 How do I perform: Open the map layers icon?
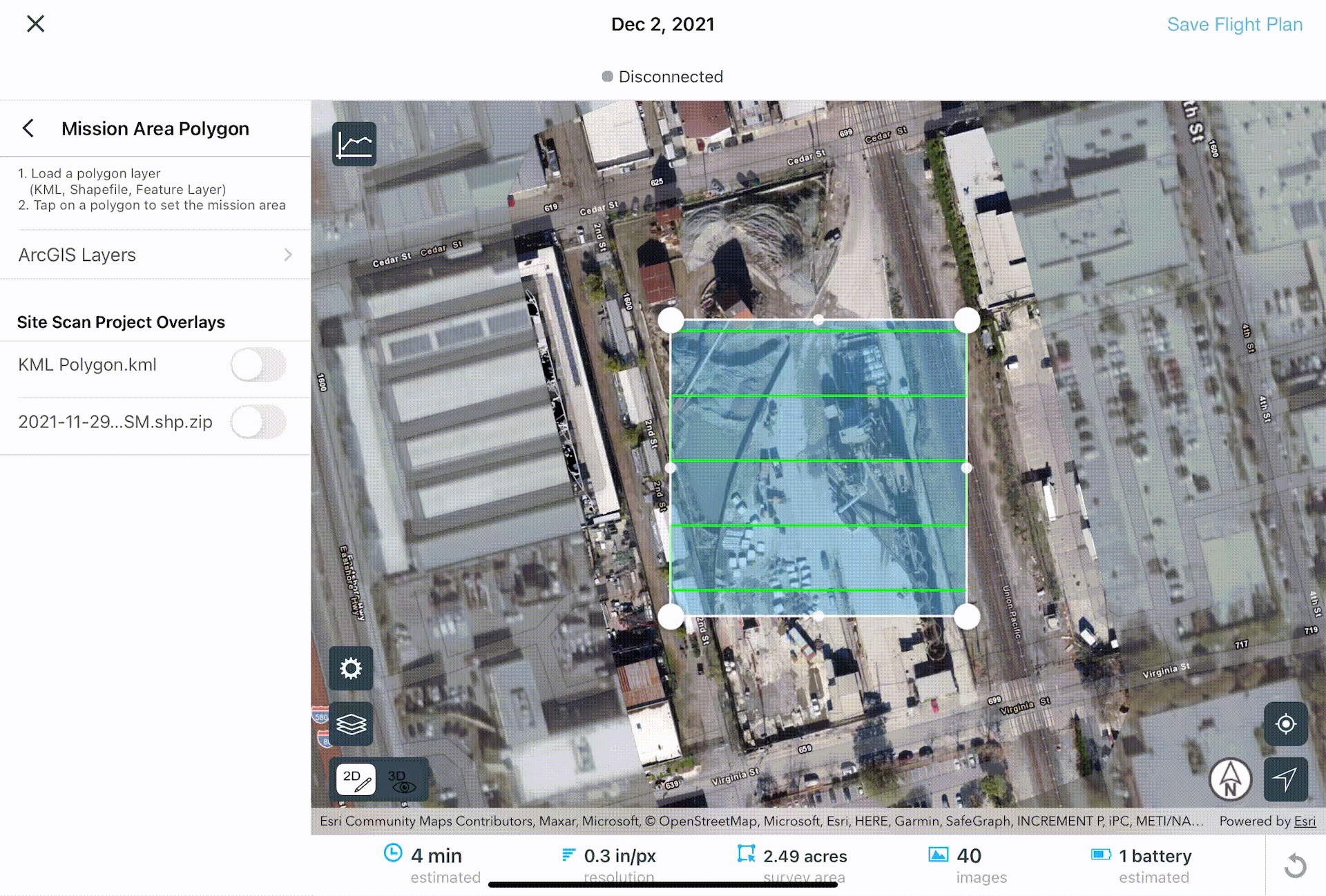click(351, 724)
